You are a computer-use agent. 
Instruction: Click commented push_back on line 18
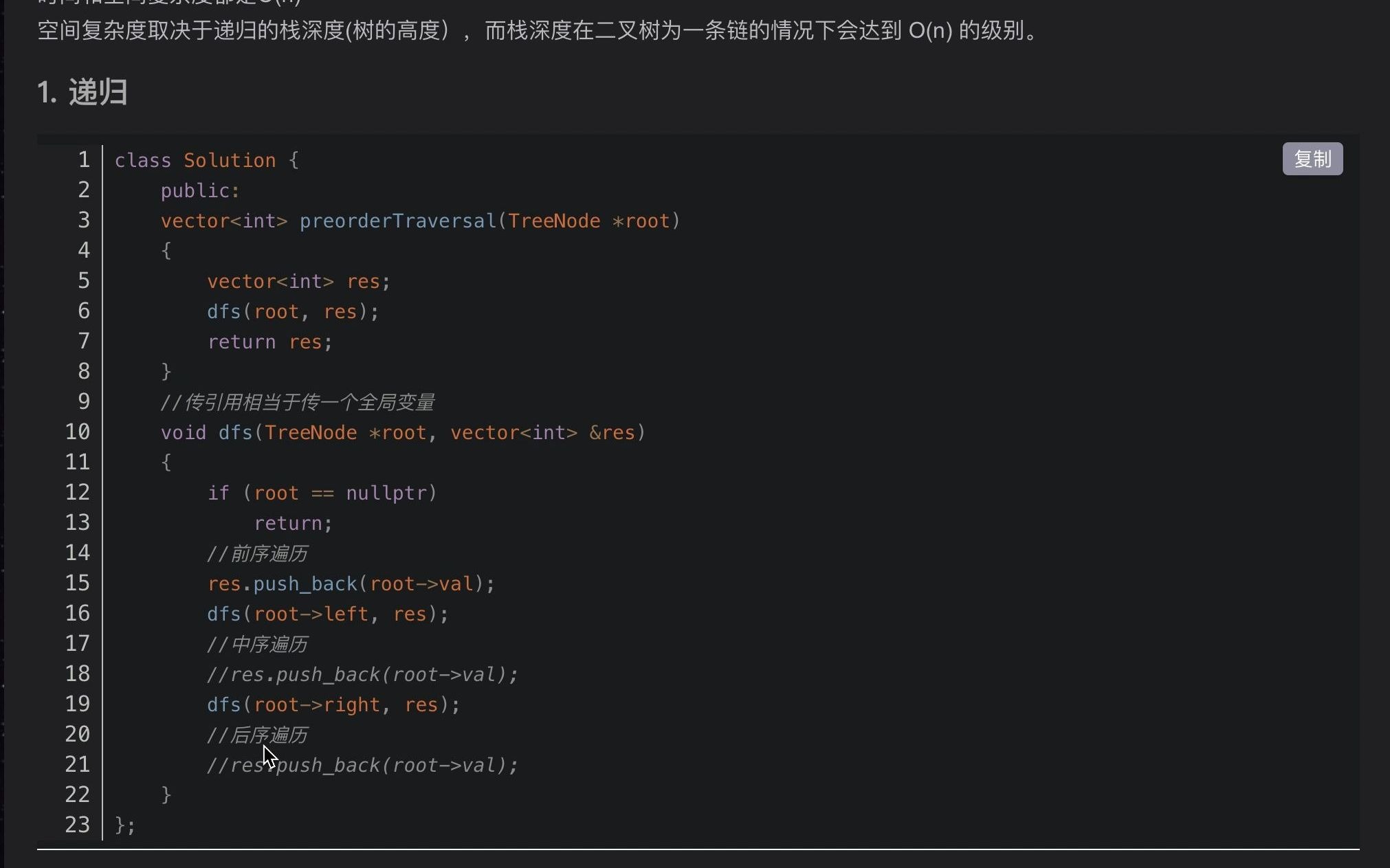pyautogui.click(x=363, y=675)
